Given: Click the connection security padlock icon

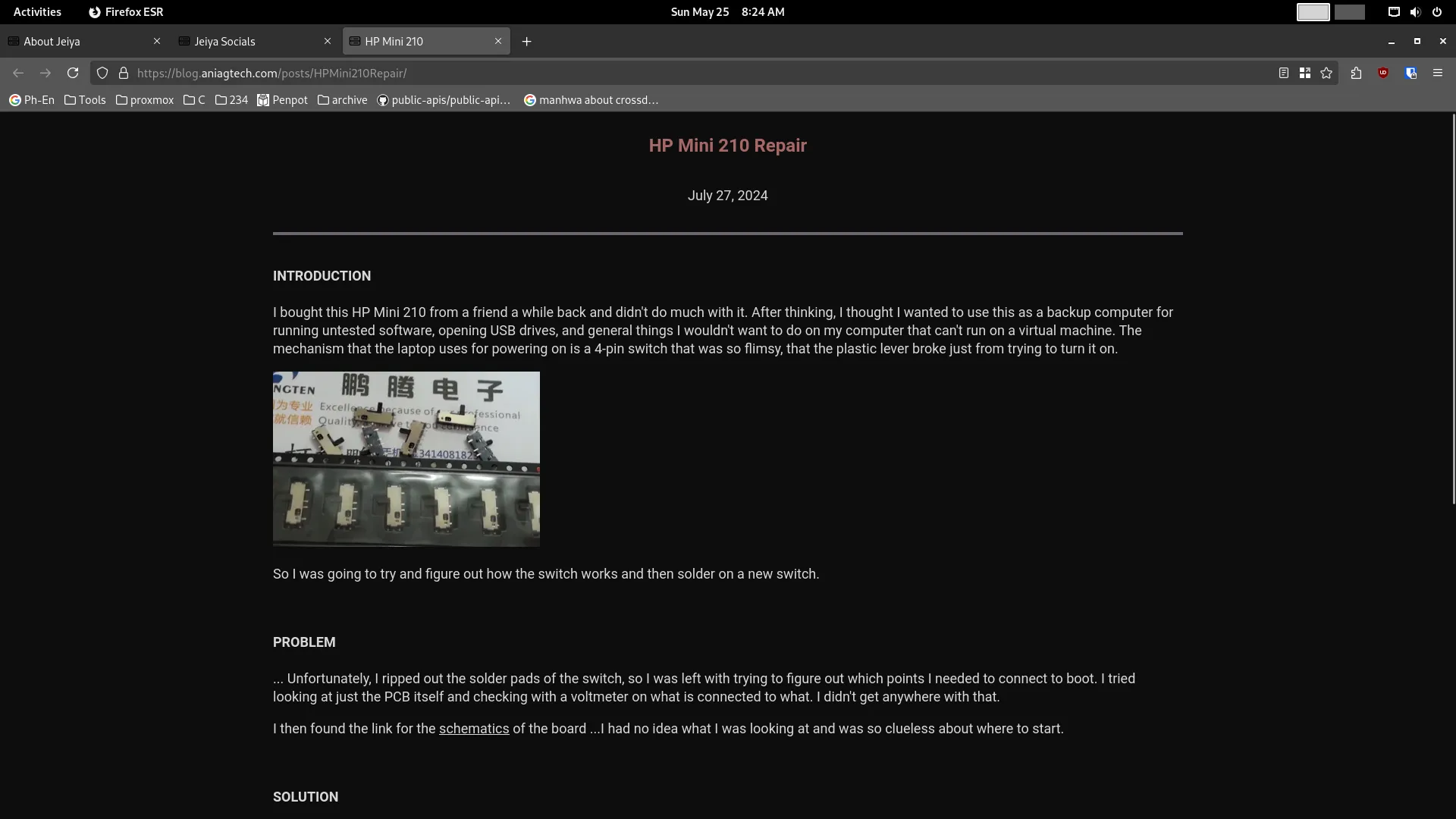Looking at the screenshot, I should 124,73.
